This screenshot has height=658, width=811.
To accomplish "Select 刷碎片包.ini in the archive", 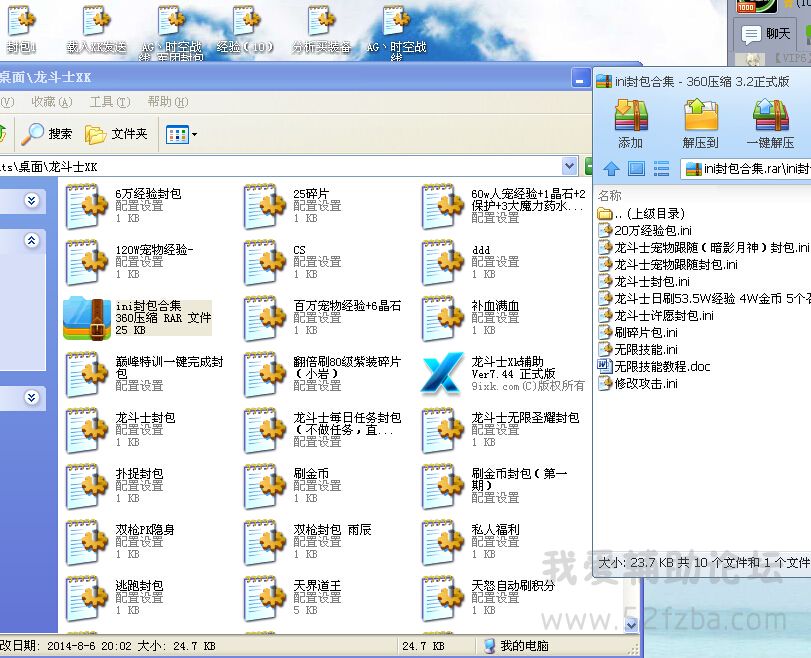I will pos(638,333).
